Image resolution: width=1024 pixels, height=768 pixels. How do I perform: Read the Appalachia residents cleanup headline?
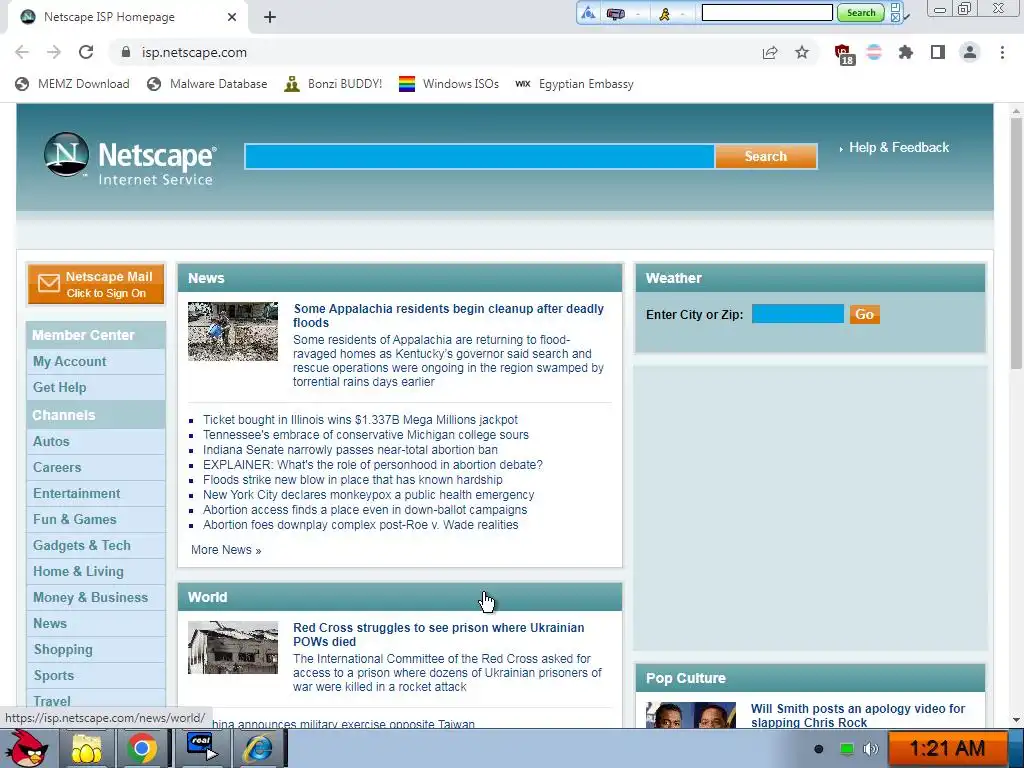[x=448, y=315]
